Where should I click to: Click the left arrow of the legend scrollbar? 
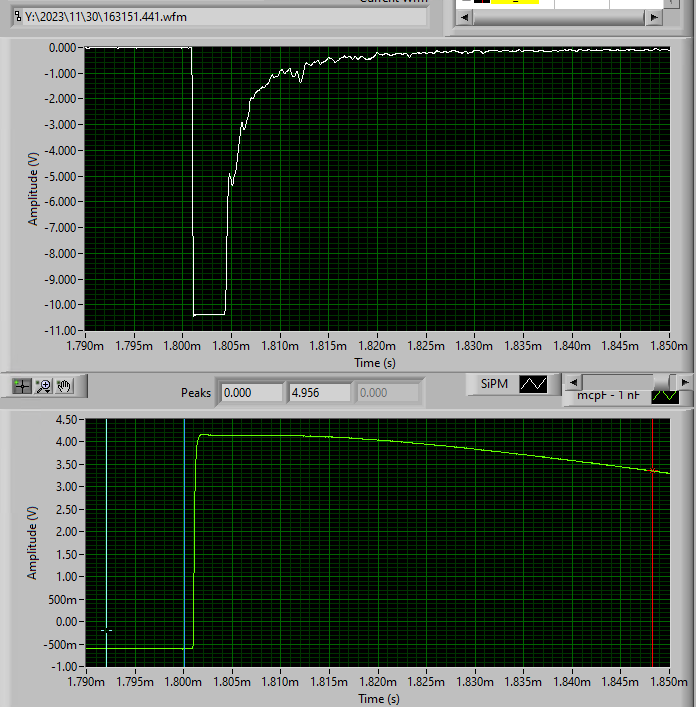pyautogui.click(x=573, y=382)
